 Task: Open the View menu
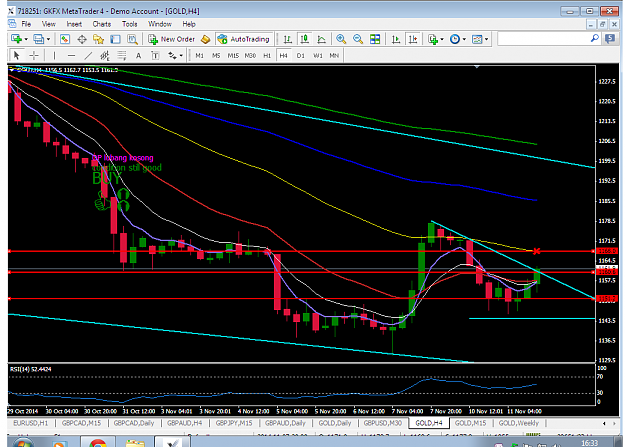49,24
